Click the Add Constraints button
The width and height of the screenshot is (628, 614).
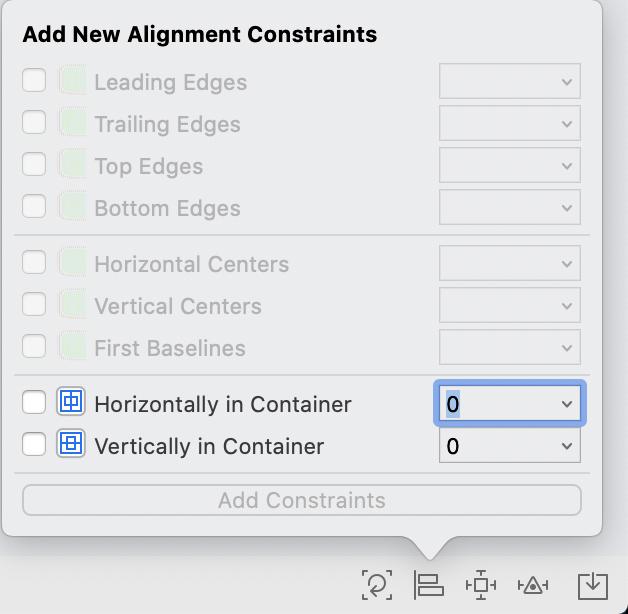click(302, 500)
